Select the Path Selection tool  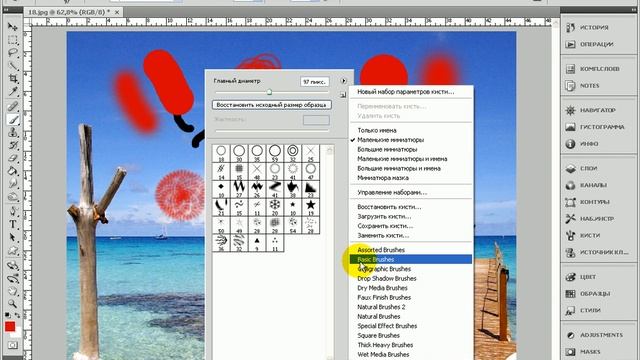click(13, 238)
